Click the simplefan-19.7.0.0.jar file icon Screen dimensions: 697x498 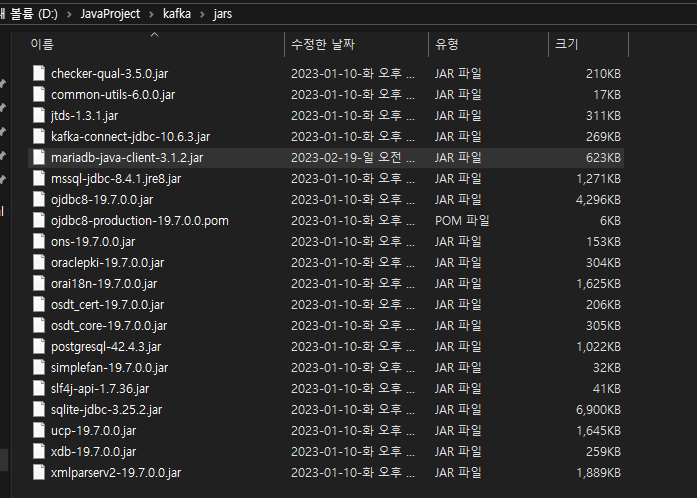39,367
